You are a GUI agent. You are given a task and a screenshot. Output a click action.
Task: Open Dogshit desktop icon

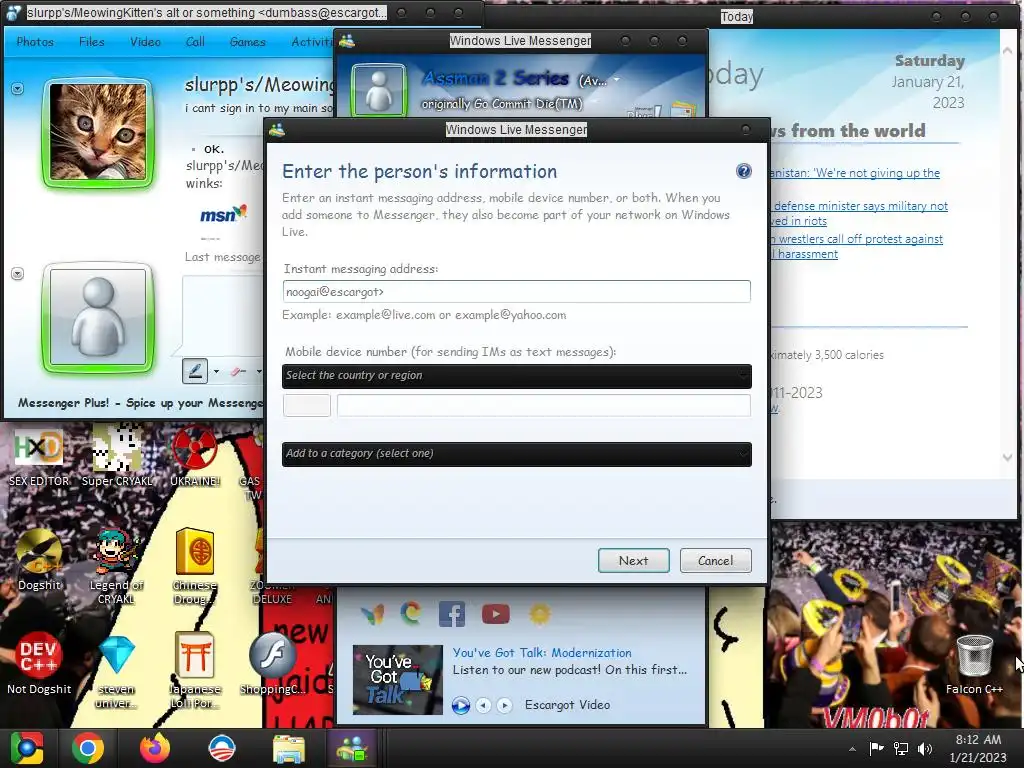[39, 560]
